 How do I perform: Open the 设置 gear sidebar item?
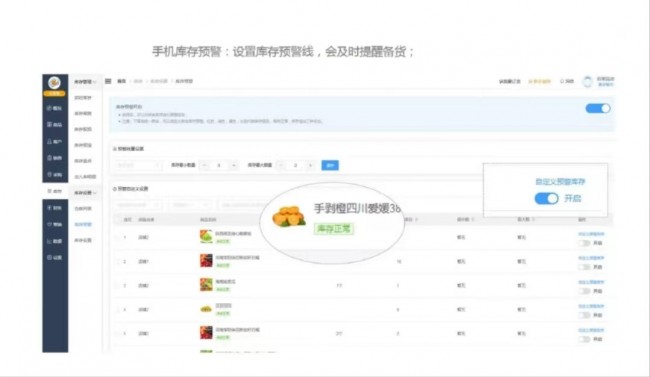point(55,258)
